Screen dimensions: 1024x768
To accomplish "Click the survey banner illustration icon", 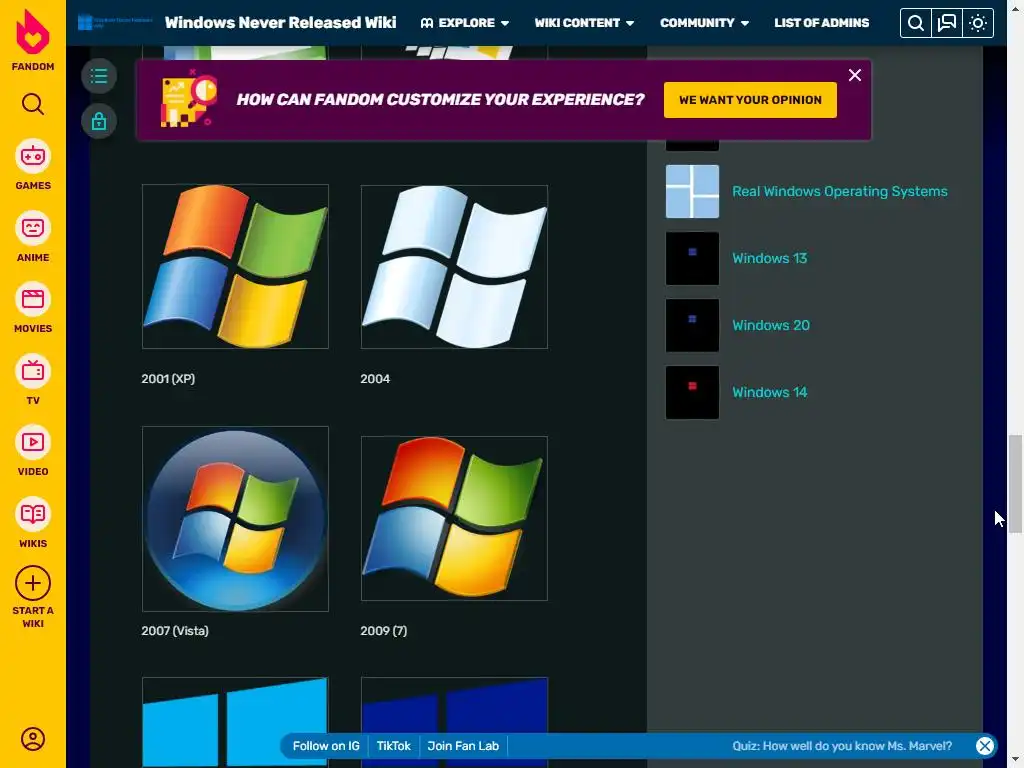I will click(x=189, y=99).
